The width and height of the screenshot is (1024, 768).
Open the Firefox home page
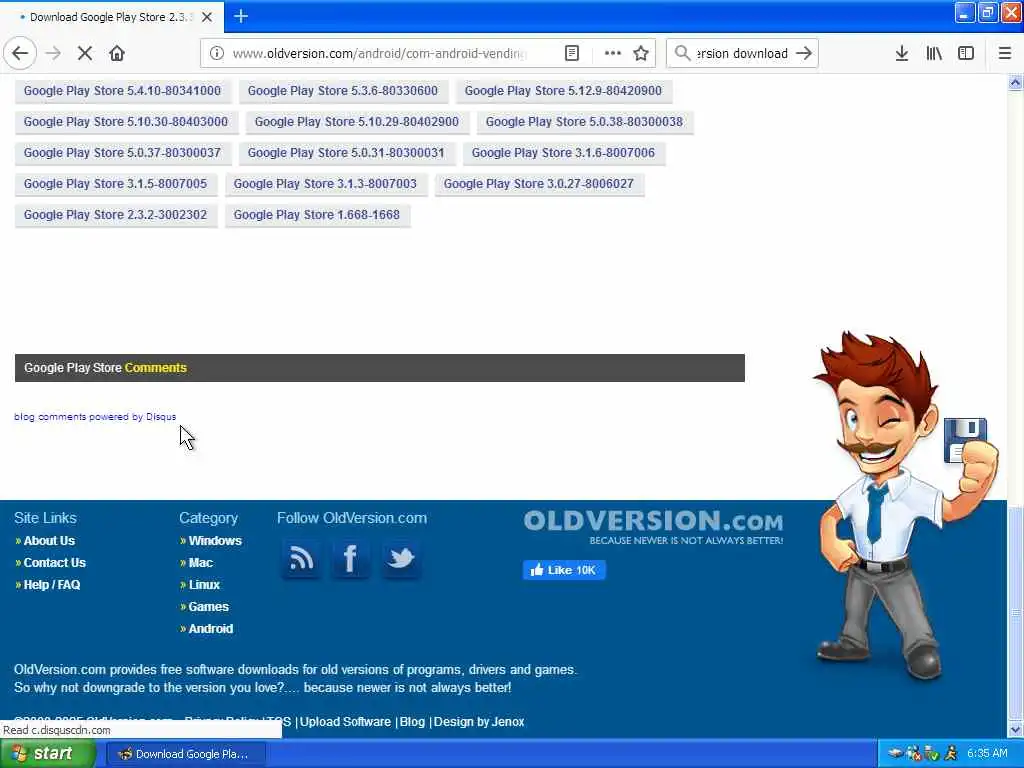click(x=117, y=53)
